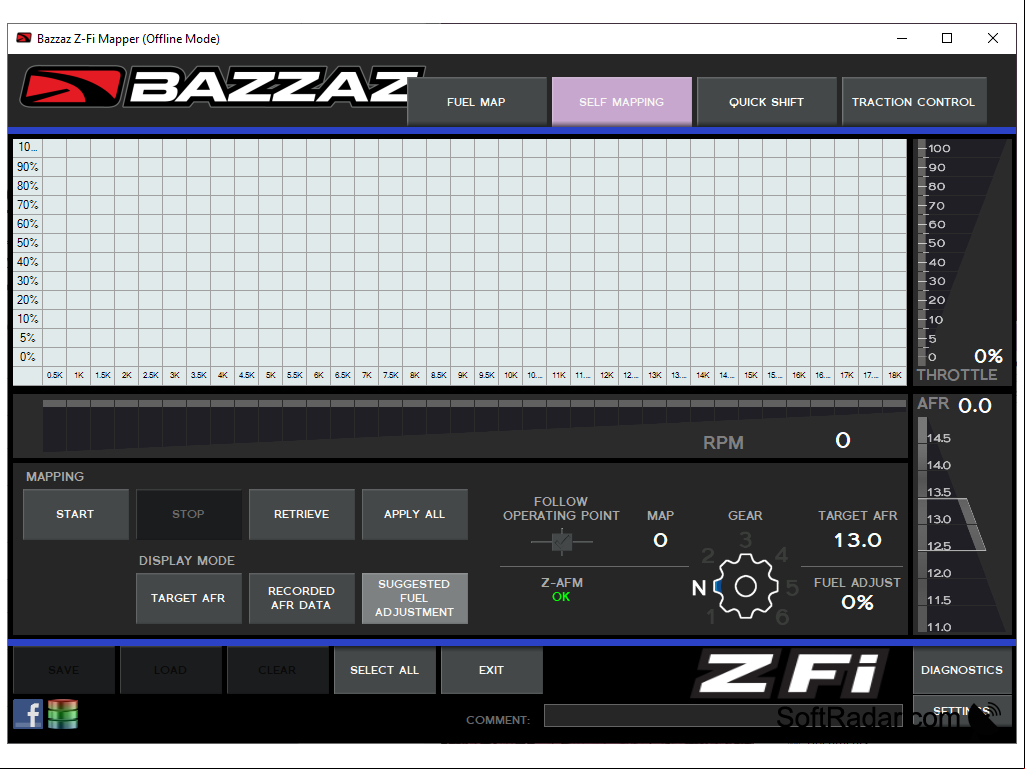This screenshot has width=1025, height=769.
Task: Click the Z-AFM OK status text
Action: click(561, 596)
